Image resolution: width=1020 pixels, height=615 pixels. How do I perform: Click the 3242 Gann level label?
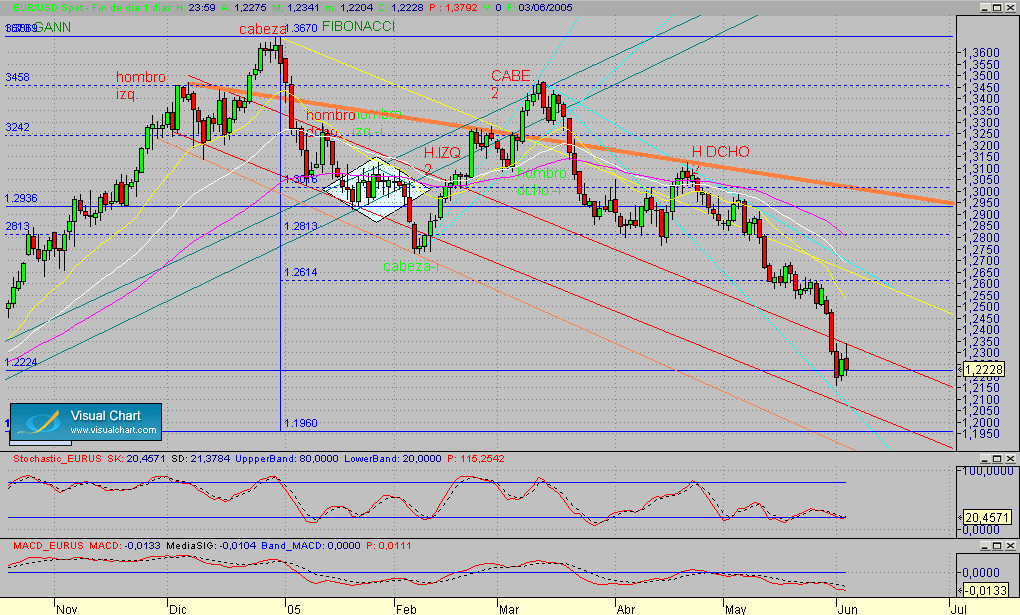coord(18,128)
